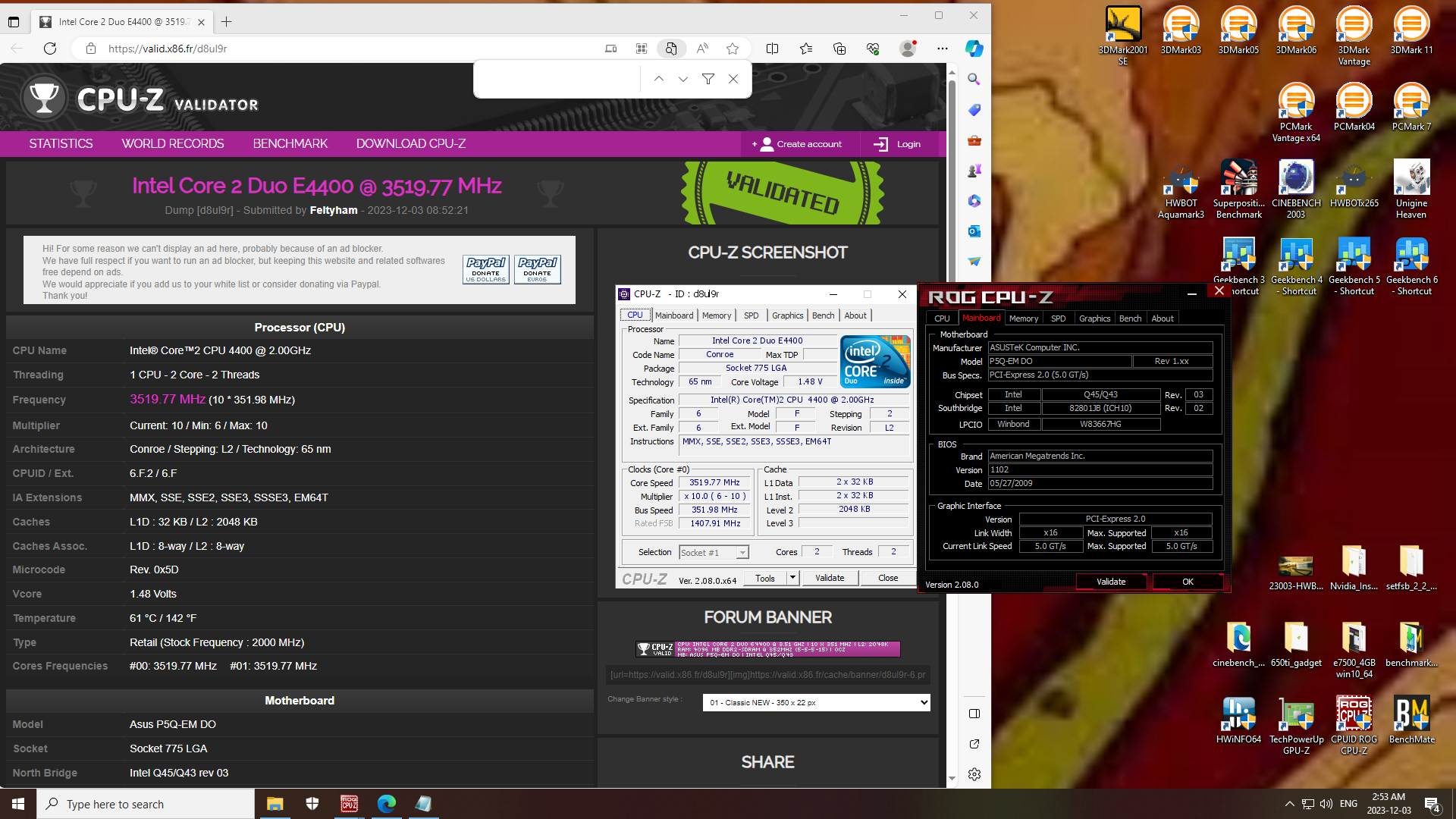Open Change Banner style dropdown

coord(816,702)
